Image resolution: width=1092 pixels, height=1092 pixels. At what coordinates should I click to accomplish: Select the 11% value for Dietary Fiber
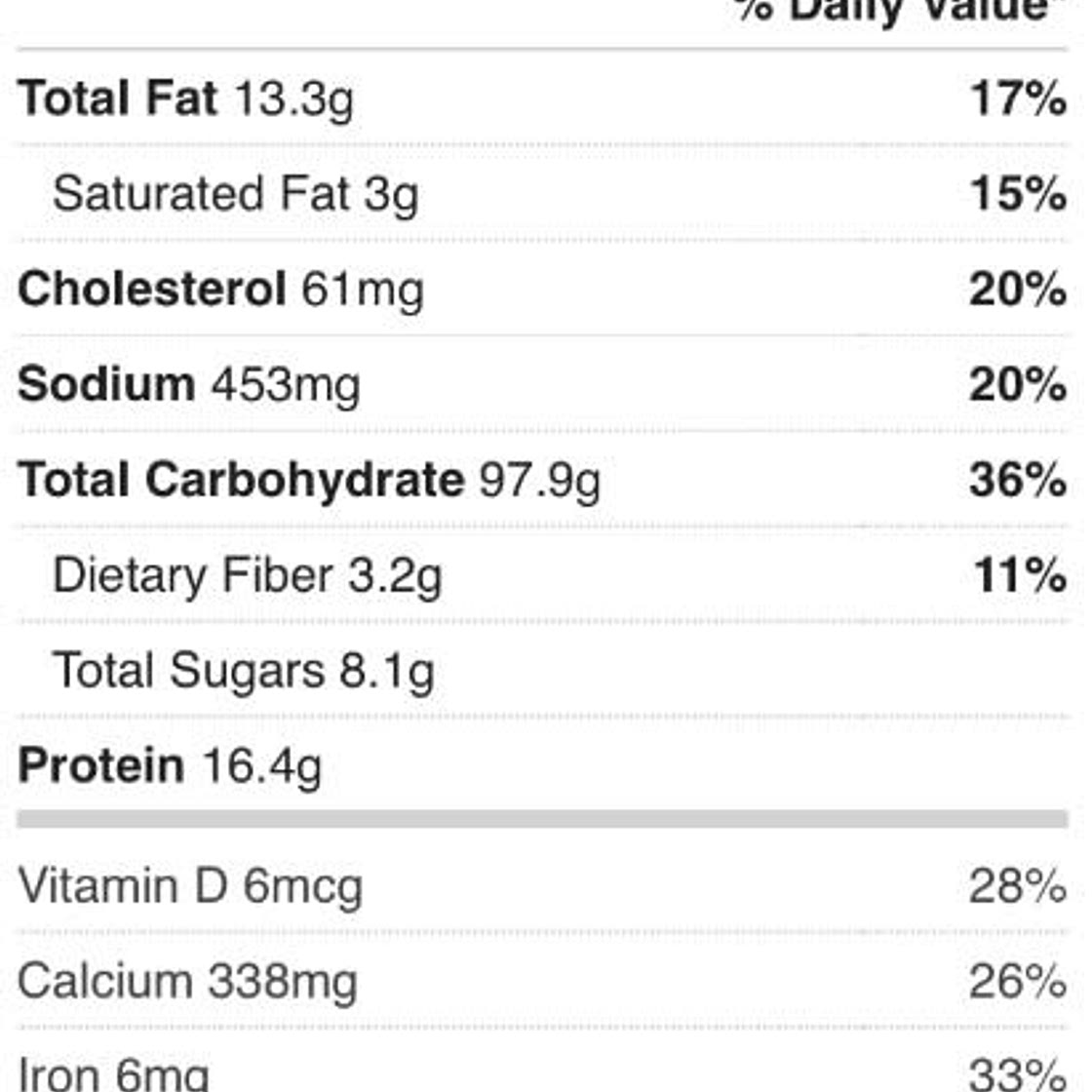click(1020, 575)
